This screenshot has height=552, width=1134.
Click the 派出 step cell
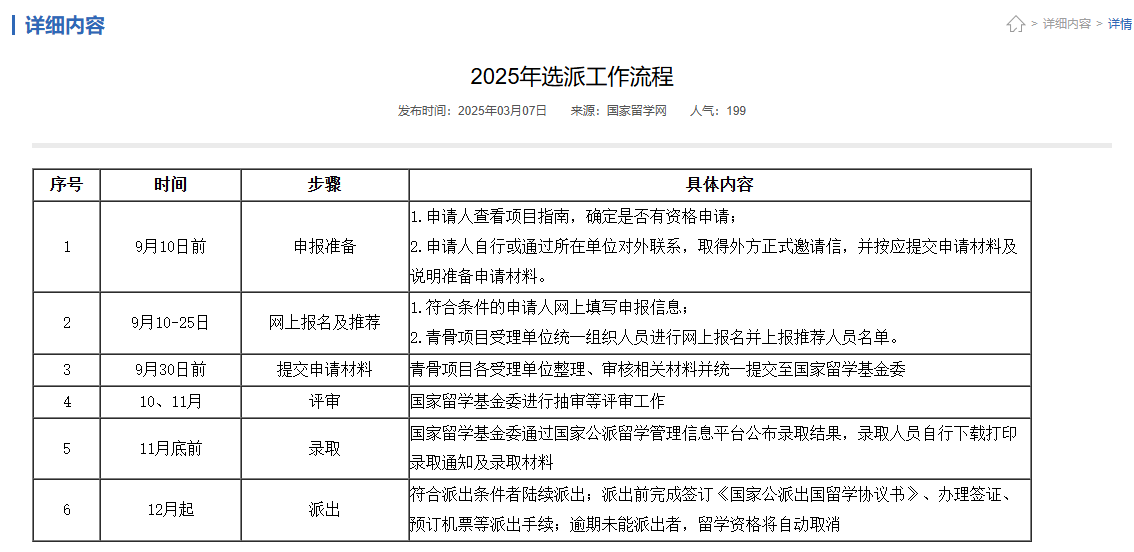(x=324, y=510)
